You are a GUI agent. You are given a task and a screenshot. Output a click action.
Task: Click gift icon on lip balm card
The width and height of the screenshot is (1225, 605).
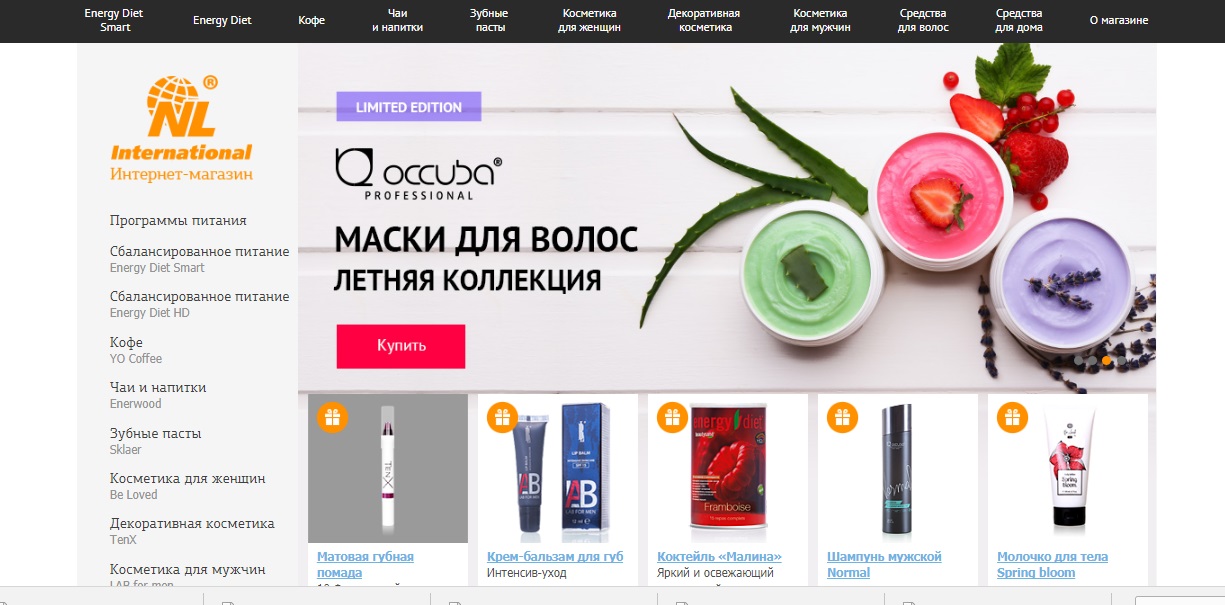coord(502,417)
